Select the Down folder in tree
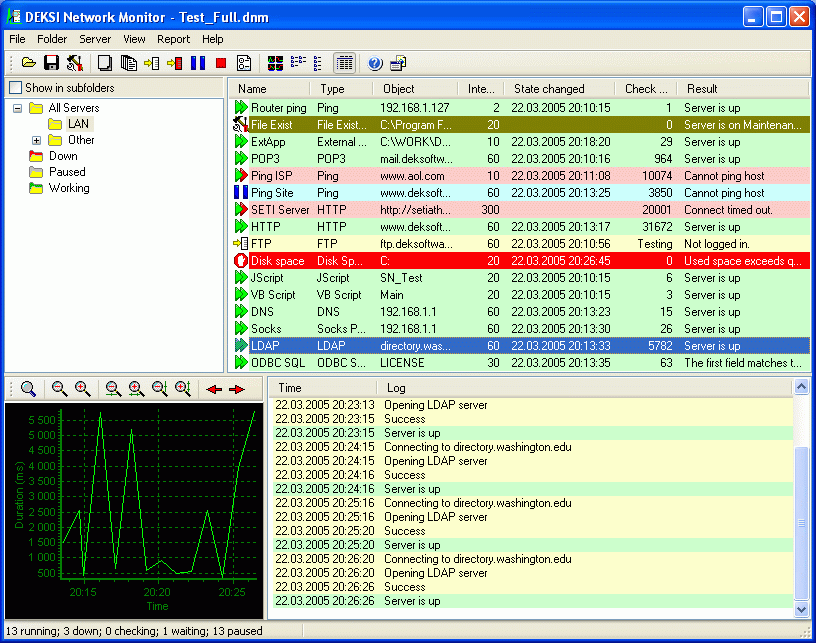Viewport: 816px width, 643px height. (x=63, y=156)
